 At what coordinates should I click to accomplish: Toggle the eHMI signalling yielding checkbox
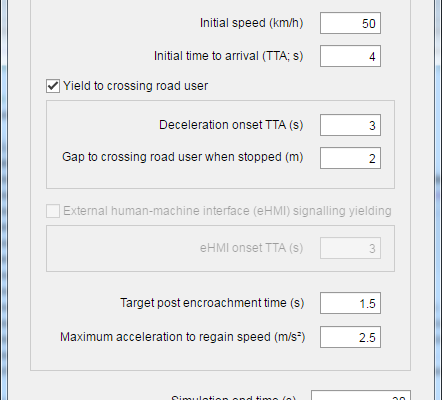pyautogui.click(x=53, y=211)
